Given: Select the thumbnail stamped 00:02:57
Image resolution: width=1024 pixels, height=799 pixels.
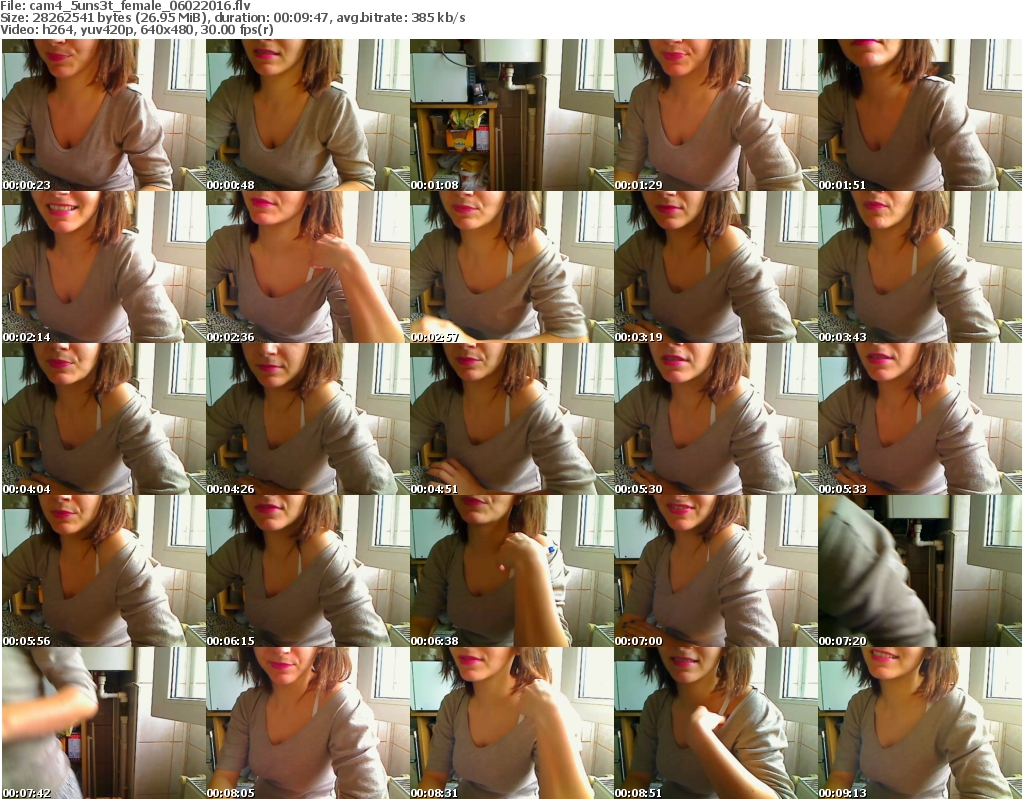Looking at the screenshot, I should click(512, 267).
